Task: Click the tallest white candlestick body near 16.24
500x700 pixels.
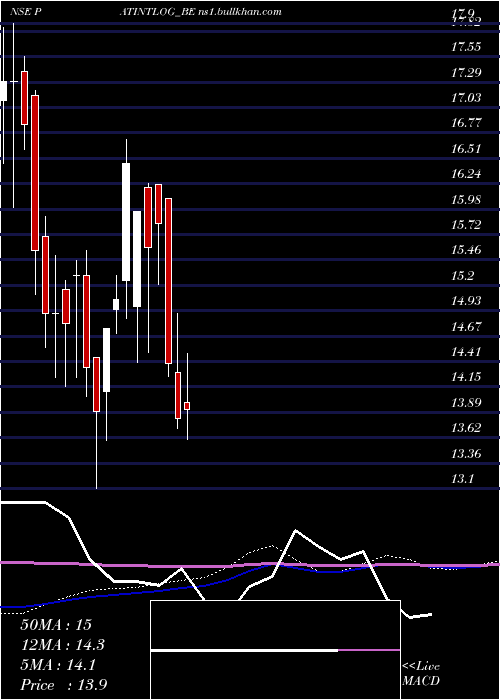Action: pos(126,222)
